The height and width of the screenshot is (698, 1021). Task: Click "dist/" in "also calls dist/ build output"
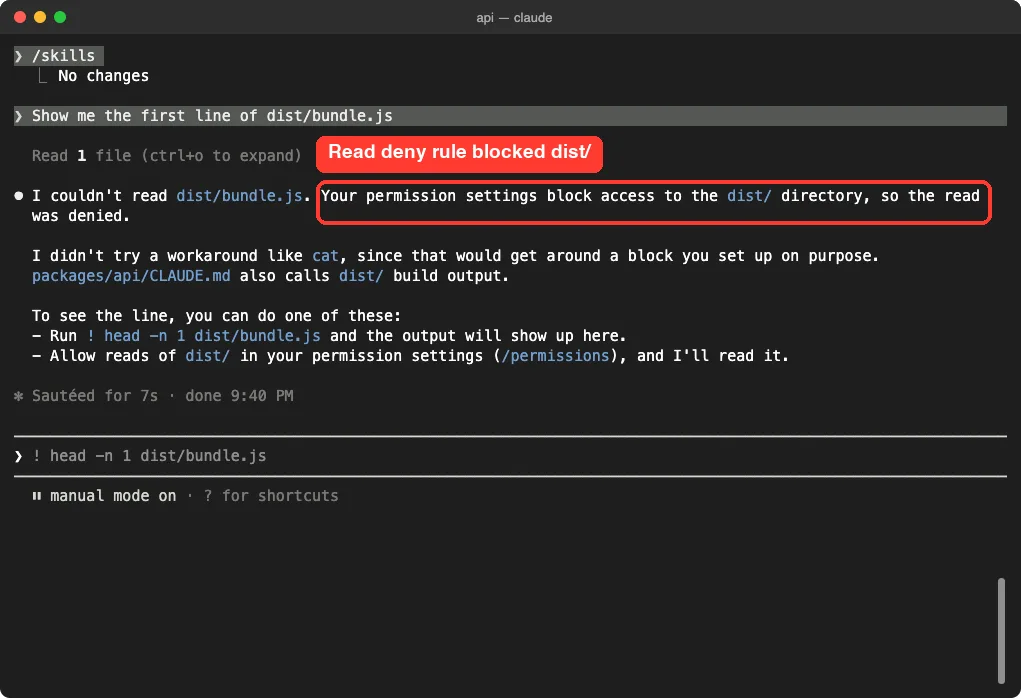point(361,276)
